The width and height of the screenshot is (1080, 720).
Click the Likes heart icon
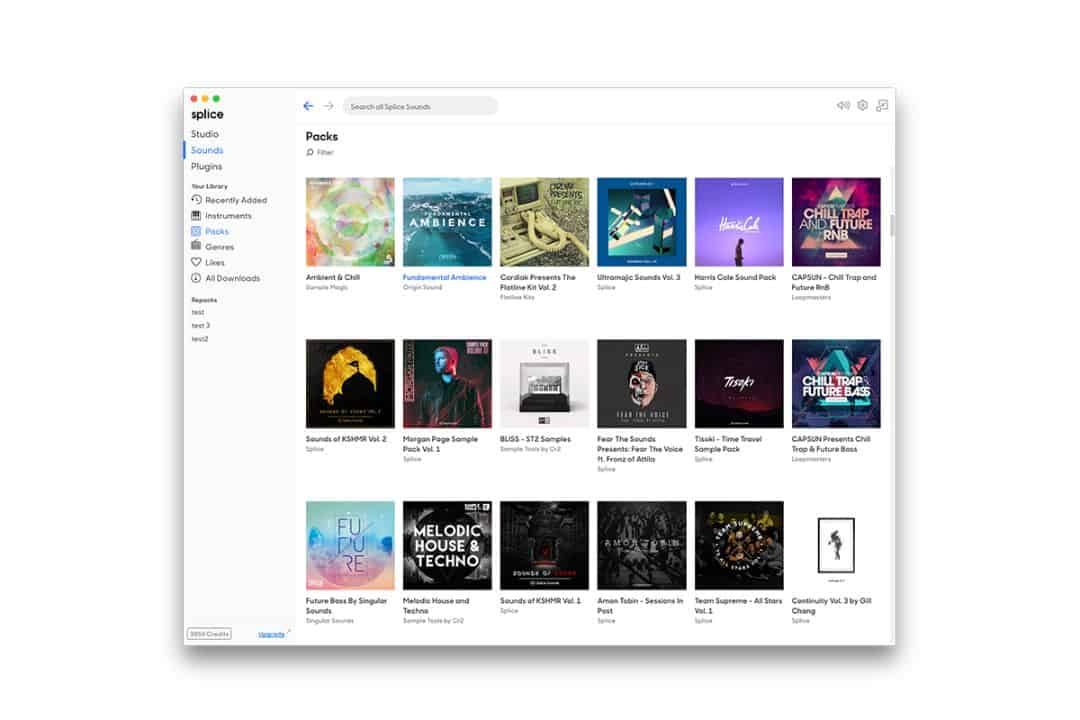click(196, 262)
